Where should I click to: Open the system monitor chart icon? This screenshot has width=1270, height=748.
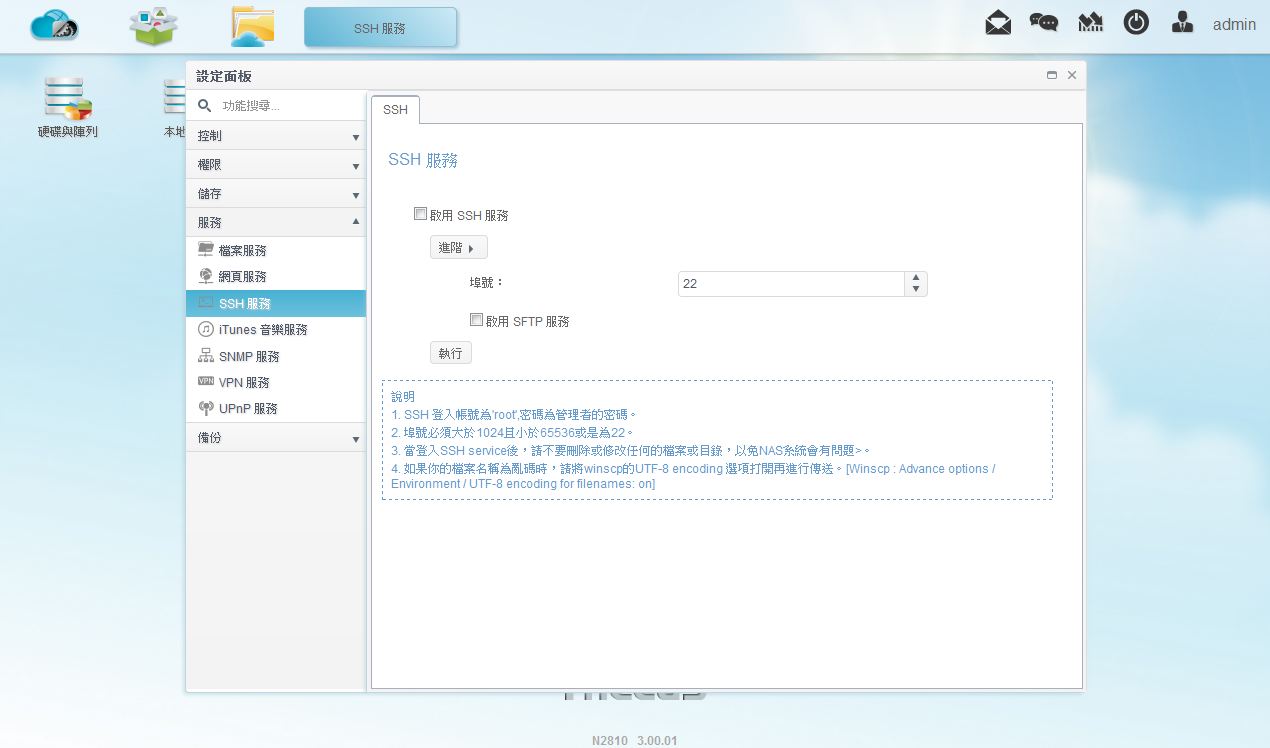(x=1090, y=23)
